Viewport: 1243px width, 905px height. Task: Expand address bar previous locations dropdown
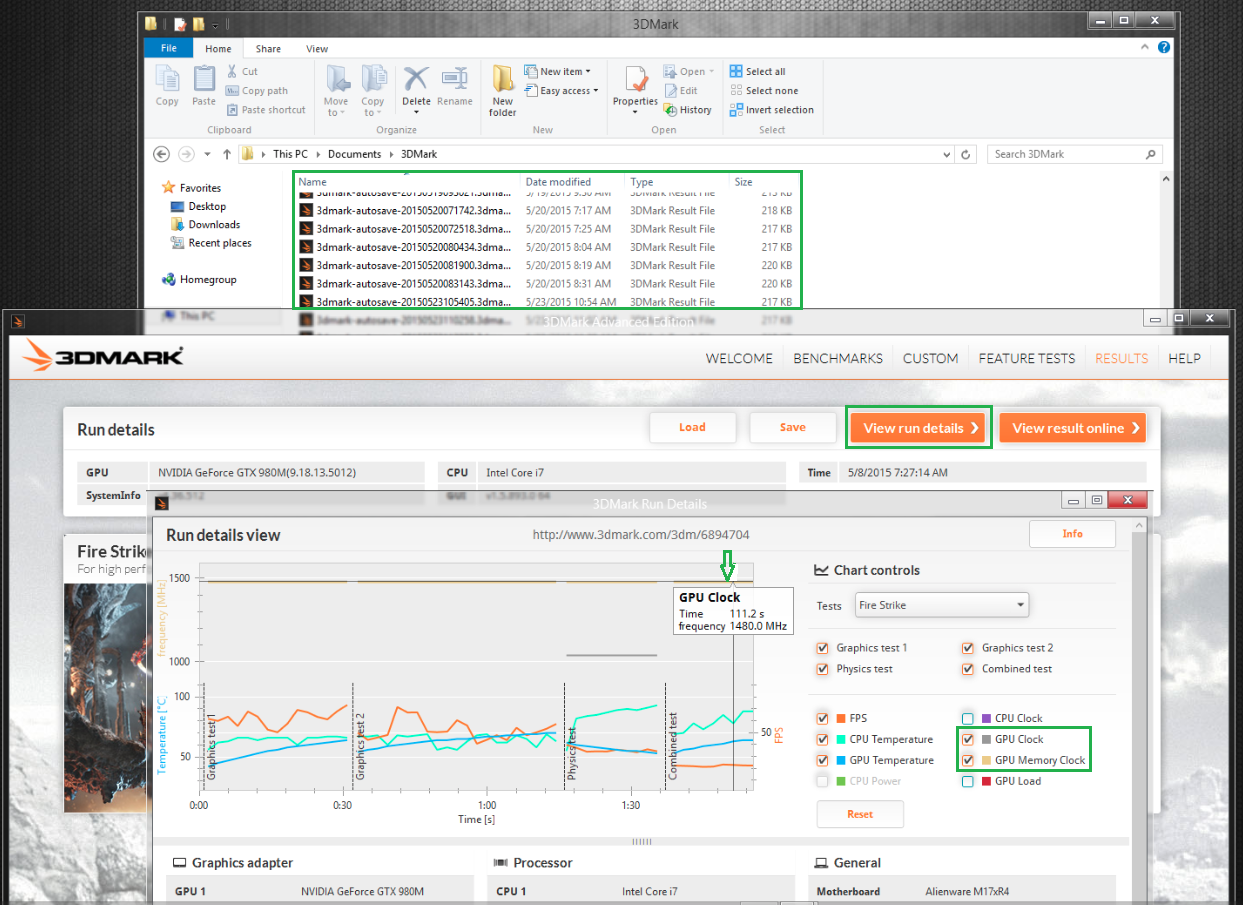[947, 154]
